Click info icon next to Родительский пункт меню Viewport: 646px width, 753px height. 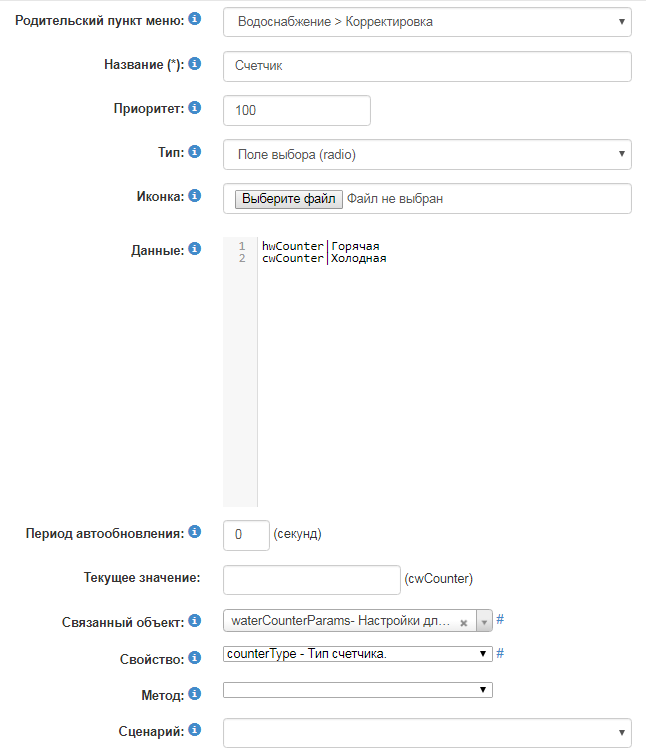(195, 19)
